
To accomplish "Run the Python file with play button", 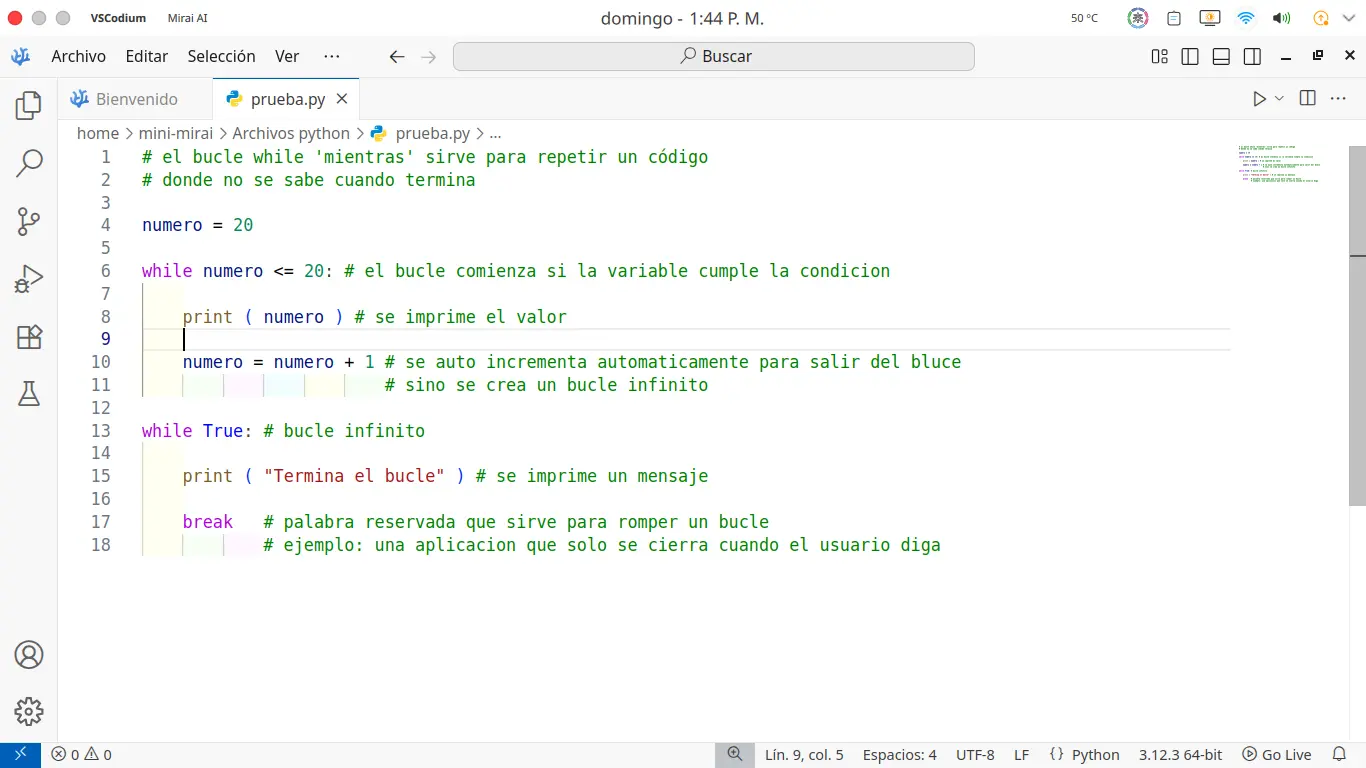I will click(1259, 98).
